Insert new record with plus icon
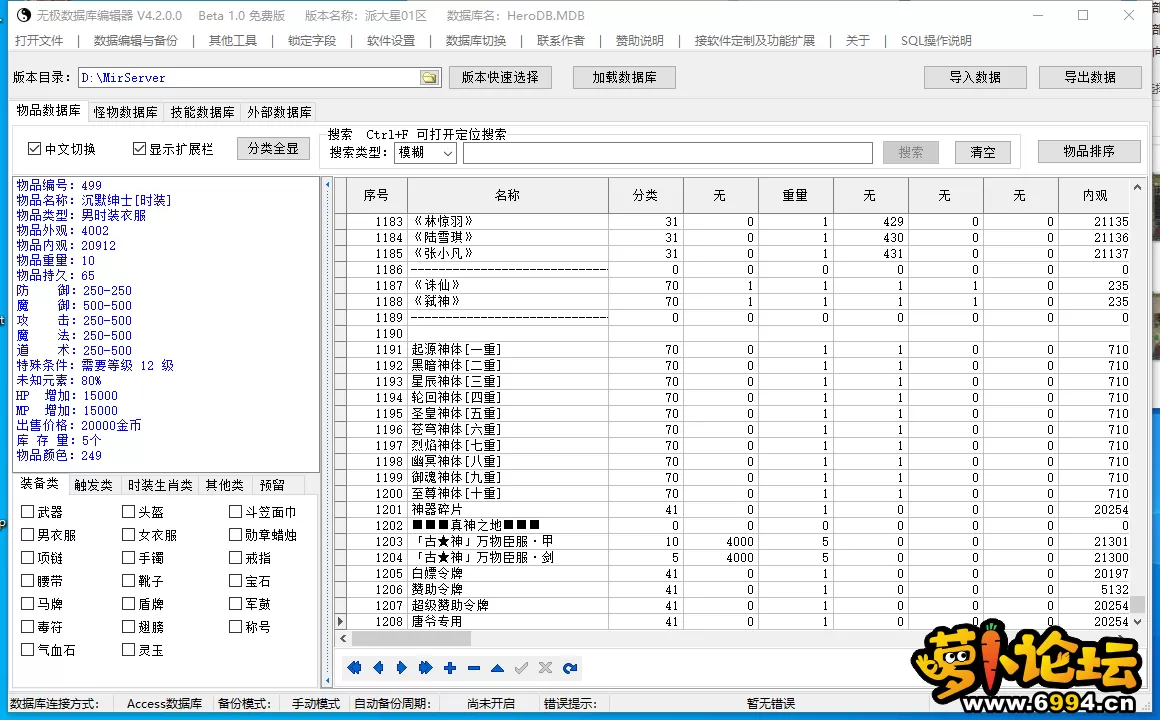1160x720 pixels. (450, 668)
